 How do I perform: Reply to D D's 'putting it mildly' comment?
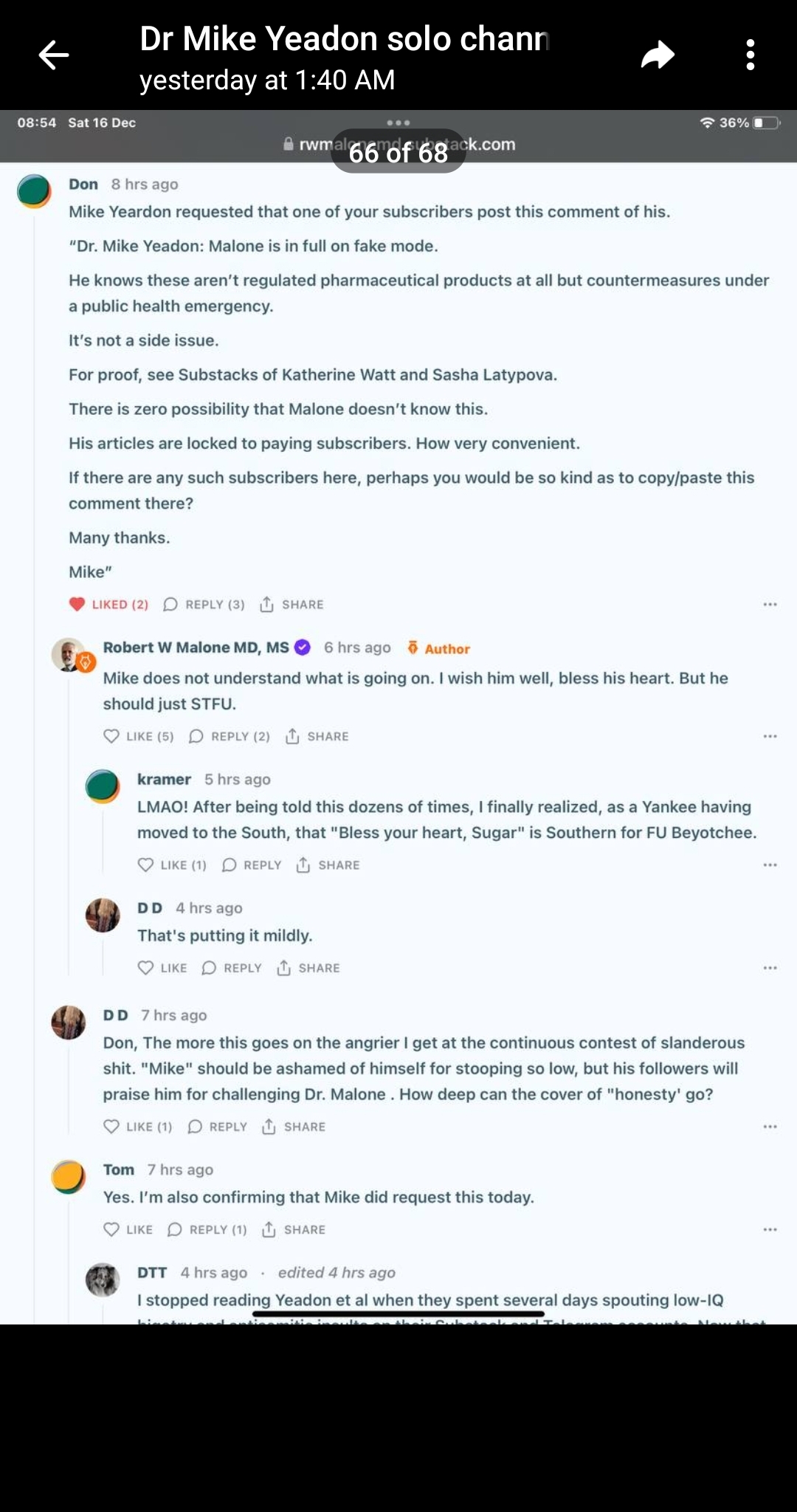click(232, 968)
